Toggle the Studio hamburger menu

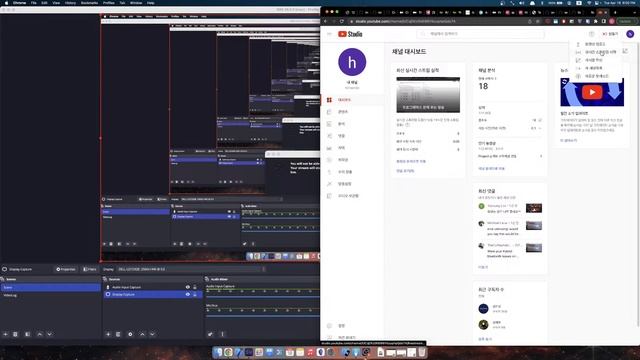pos(329,34)
